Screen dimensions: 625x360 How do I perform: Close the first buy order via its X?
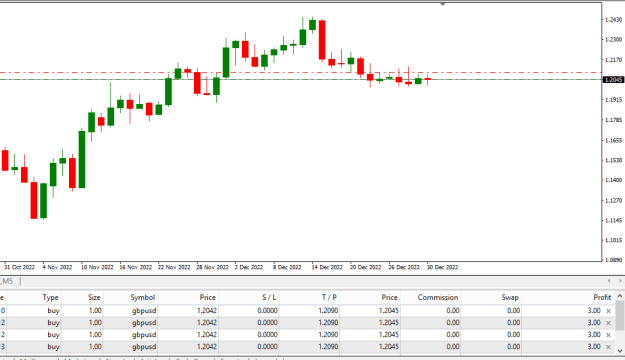tap(608, 311)
